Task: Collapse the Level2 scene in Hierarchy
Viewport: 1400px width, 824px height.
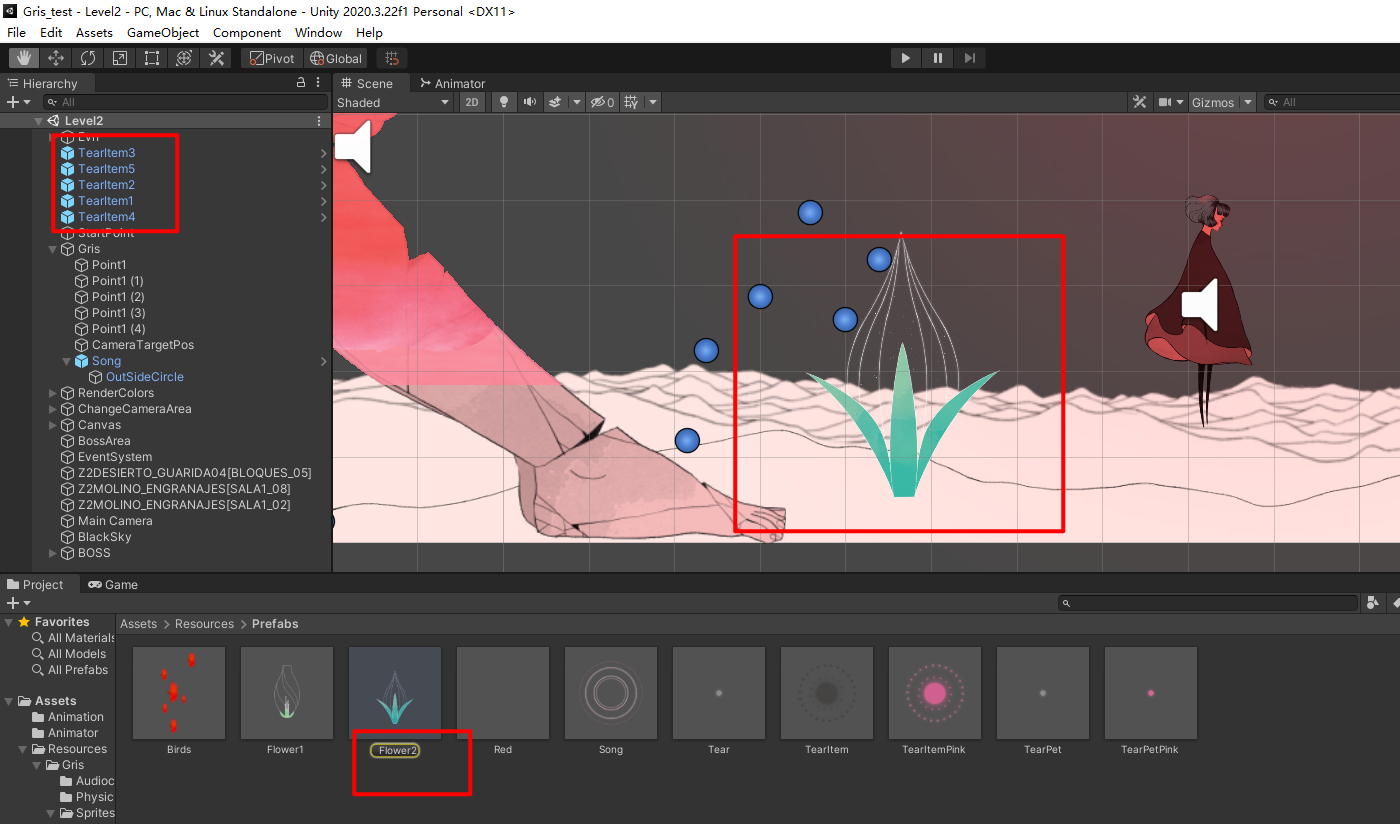Action: point(38,121)
